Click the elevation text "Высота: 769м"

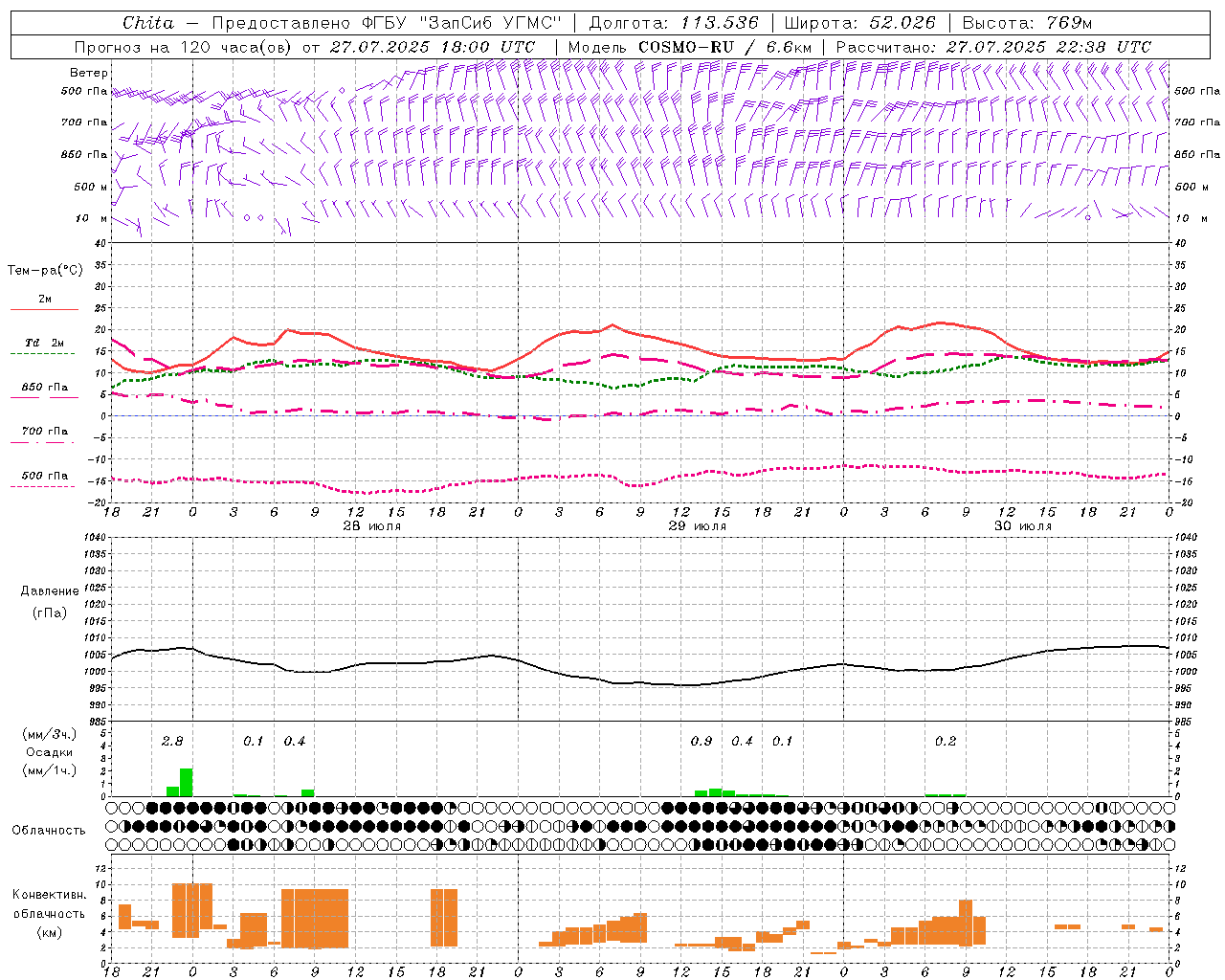click(1028, 22)
